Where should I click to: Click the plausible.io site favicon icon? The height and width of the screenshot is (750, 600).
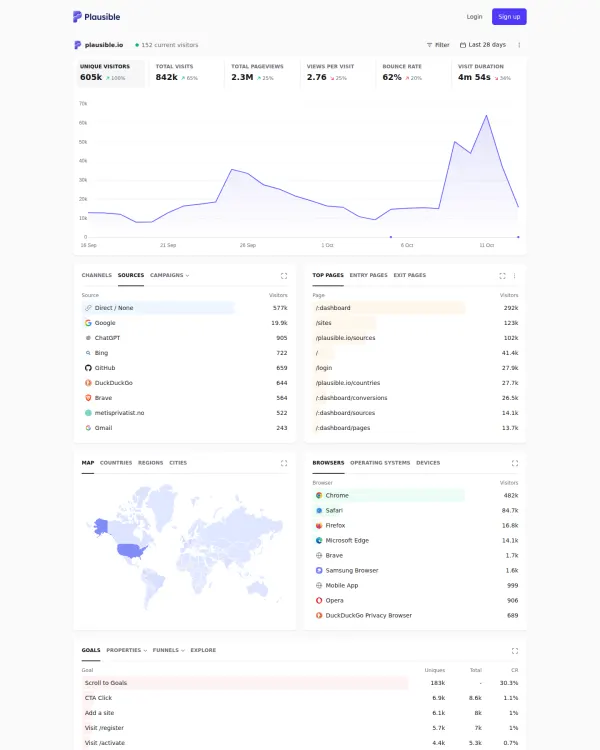click(x=78, y=45)
